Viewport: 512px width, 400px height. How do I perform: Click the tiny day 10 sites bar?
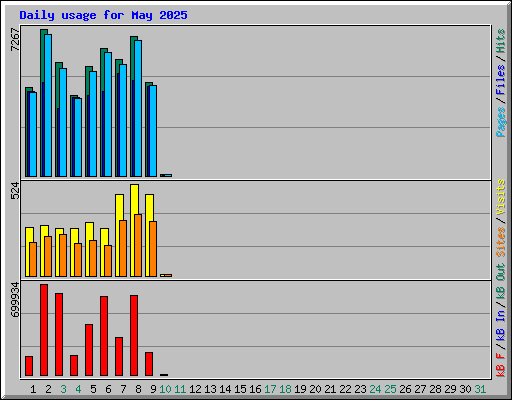pos(168,275)
